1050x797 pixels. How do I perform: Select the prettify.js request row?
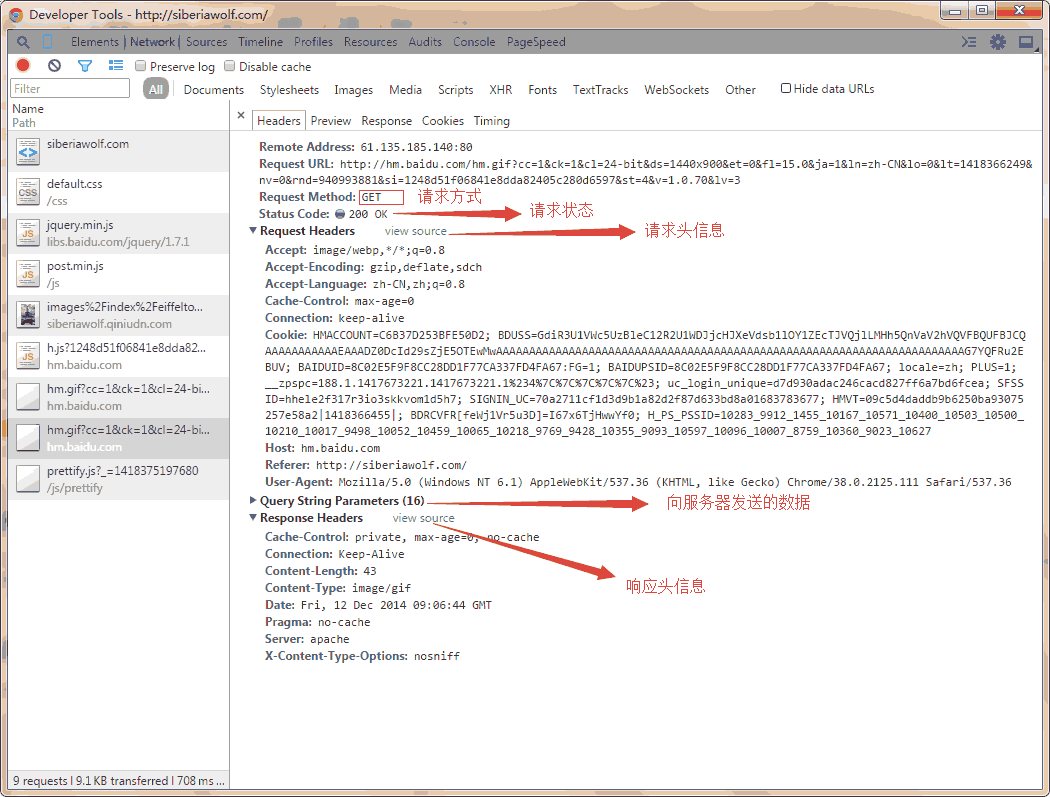119,479
